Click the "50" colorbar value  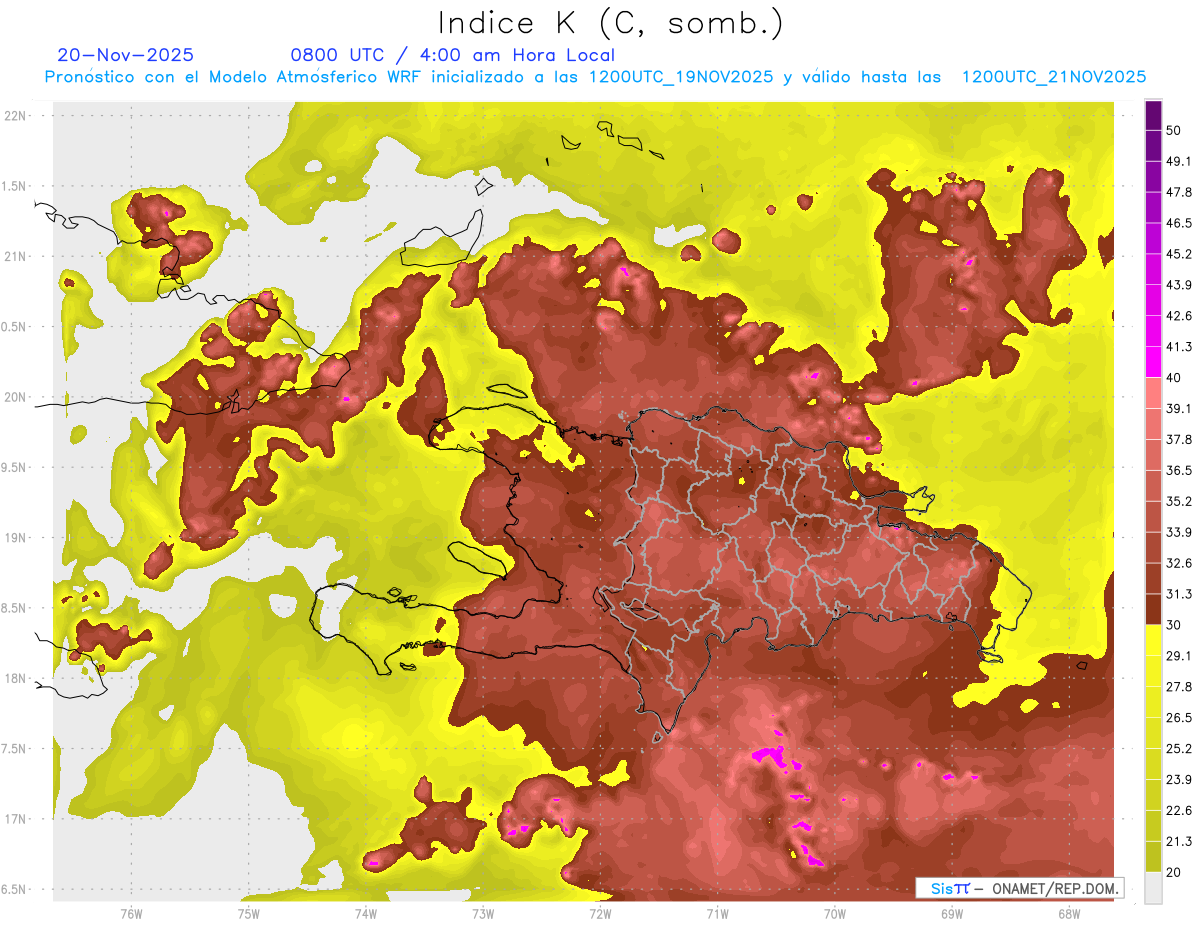pyautogui.click(x=1174, y=130)
